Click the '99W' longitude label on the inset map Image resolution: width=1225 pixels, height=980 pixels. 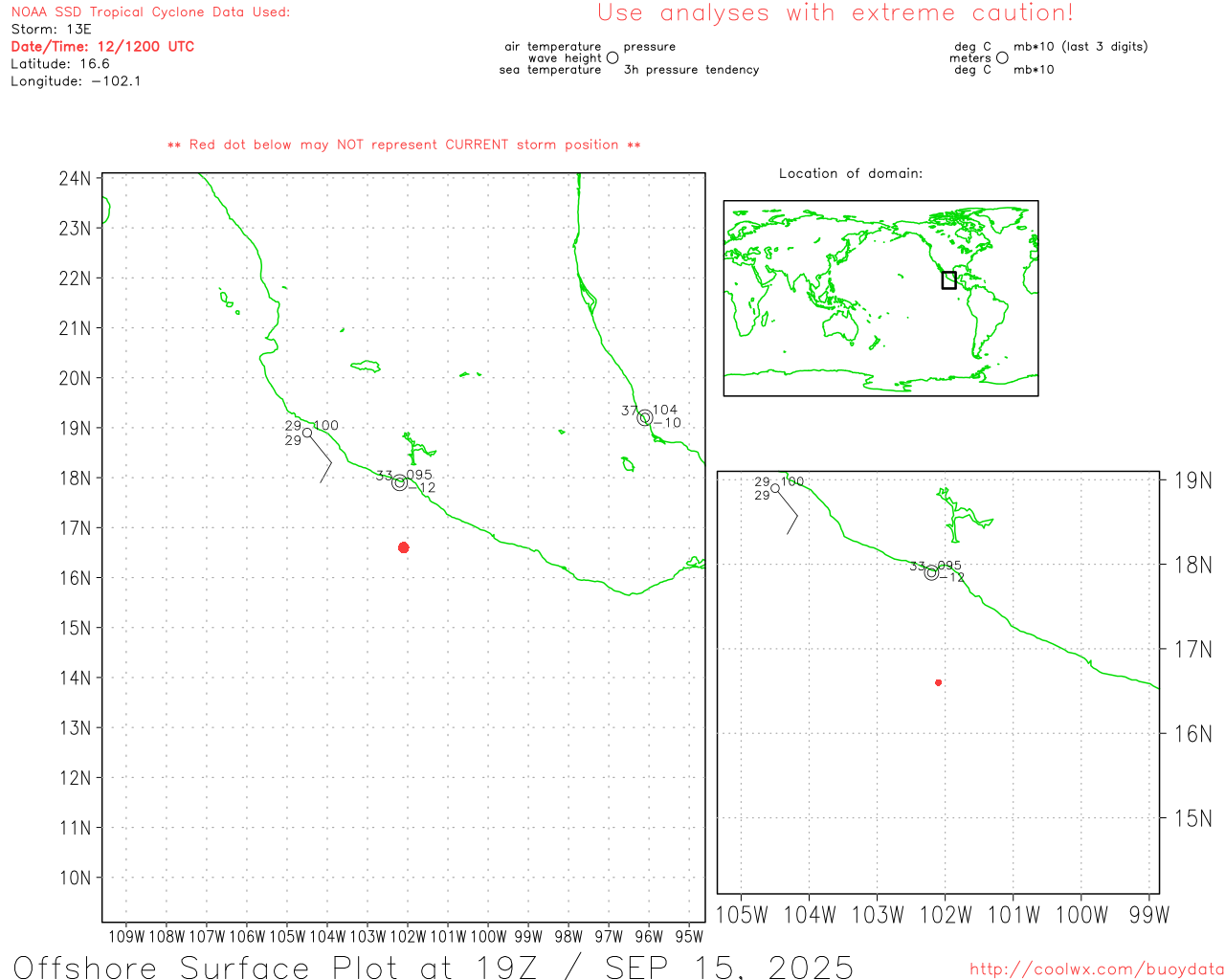pos(1149,915)
